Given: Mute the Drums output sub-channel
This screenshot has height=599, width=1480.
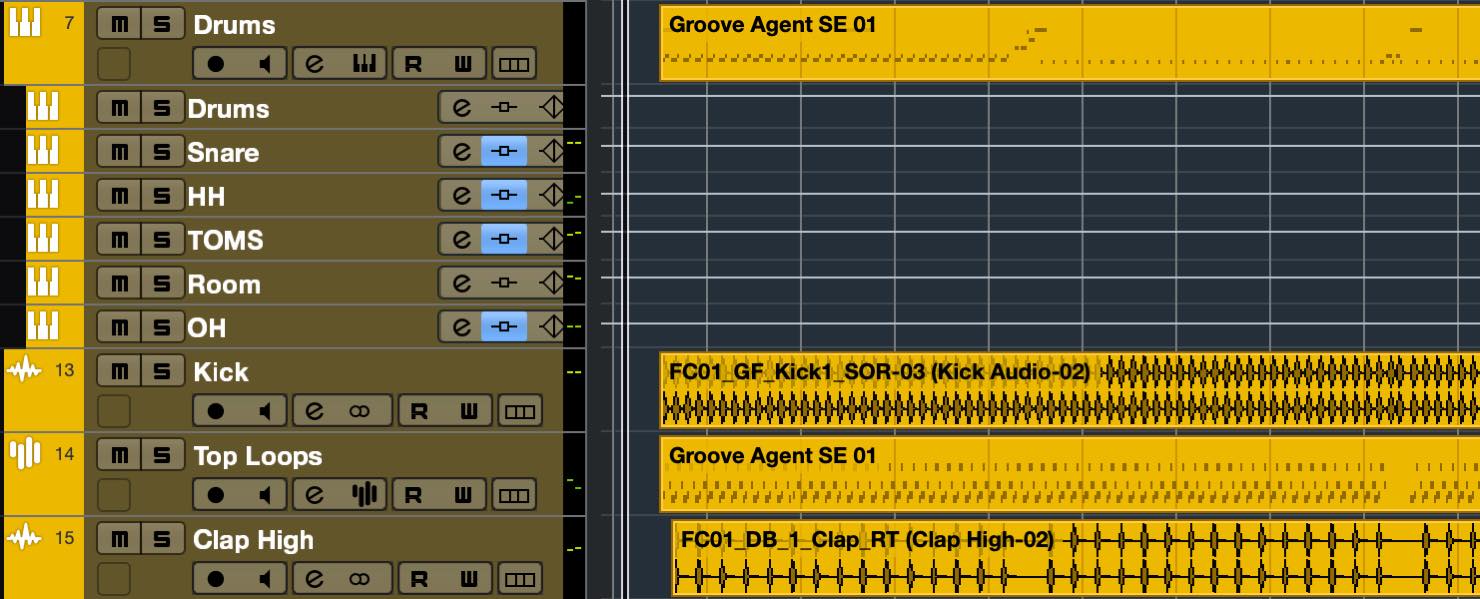Looking at the screenshot, I should pyautogui.click(x=119, y=108).
